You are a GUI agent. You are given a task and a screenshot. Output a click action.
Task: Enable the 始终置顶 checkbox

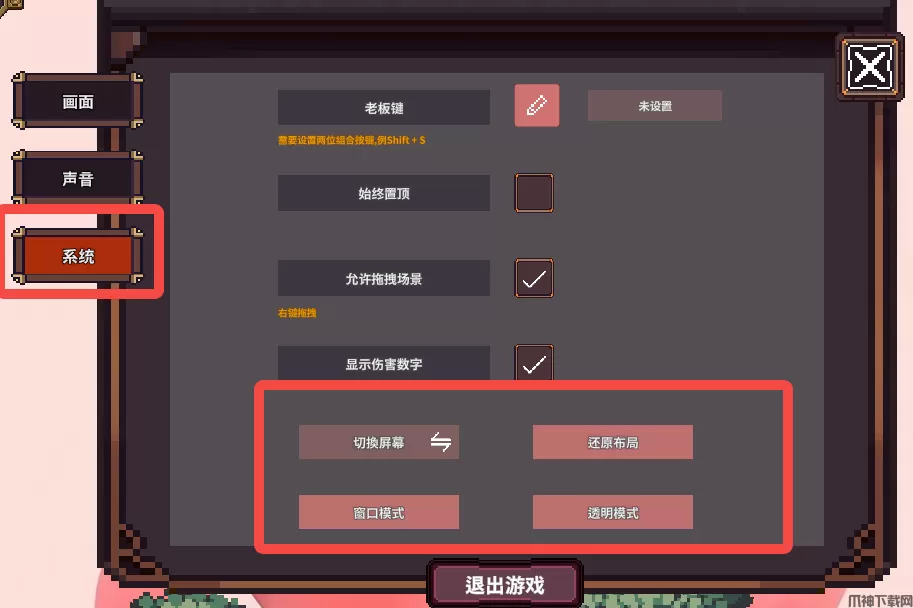point(534,193)
